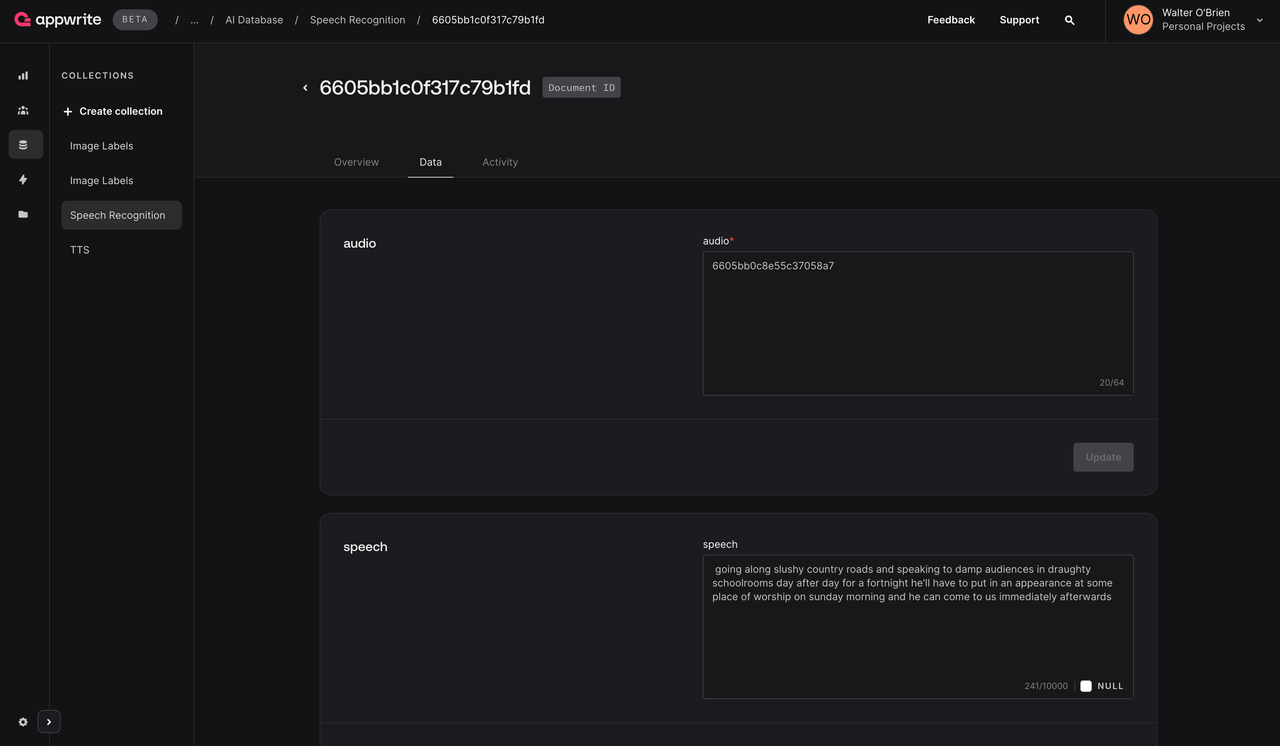Open the Storage folder sidebar icon
Screen dimensions: 1280x746
[x=23, y=214]
